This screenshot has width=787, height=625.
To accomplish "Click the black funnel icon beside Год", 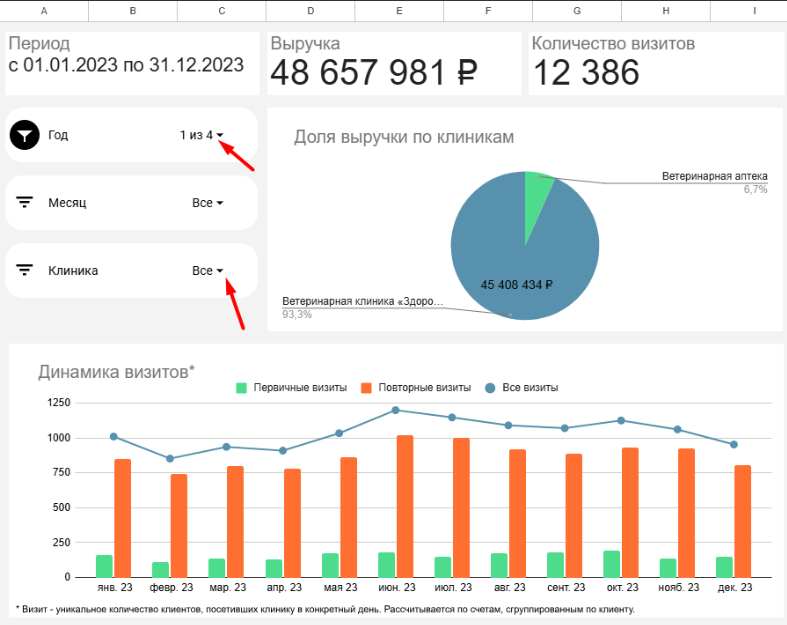I will click(25, 135).
